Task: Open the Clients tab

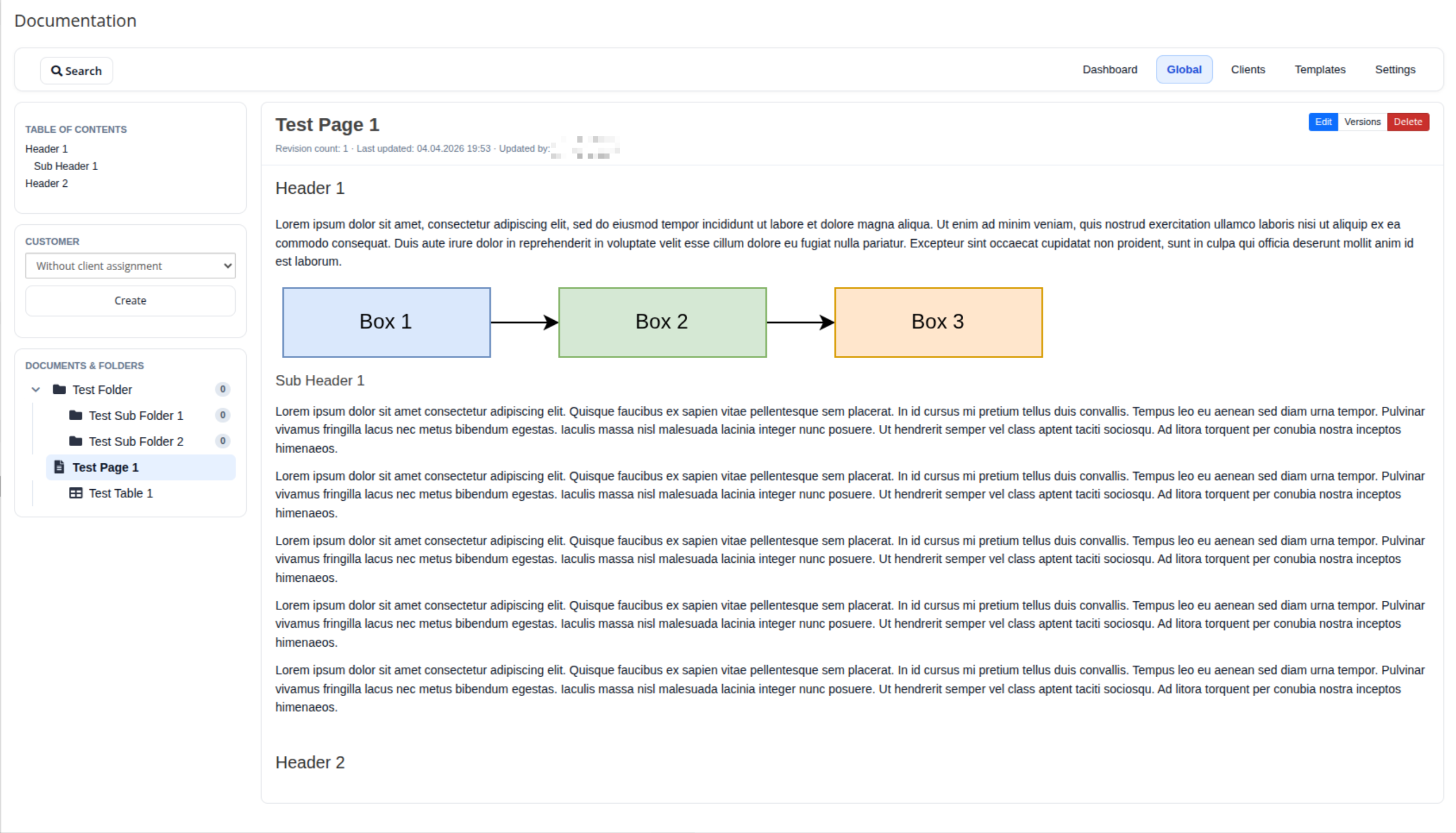Action: [1247, 70]
